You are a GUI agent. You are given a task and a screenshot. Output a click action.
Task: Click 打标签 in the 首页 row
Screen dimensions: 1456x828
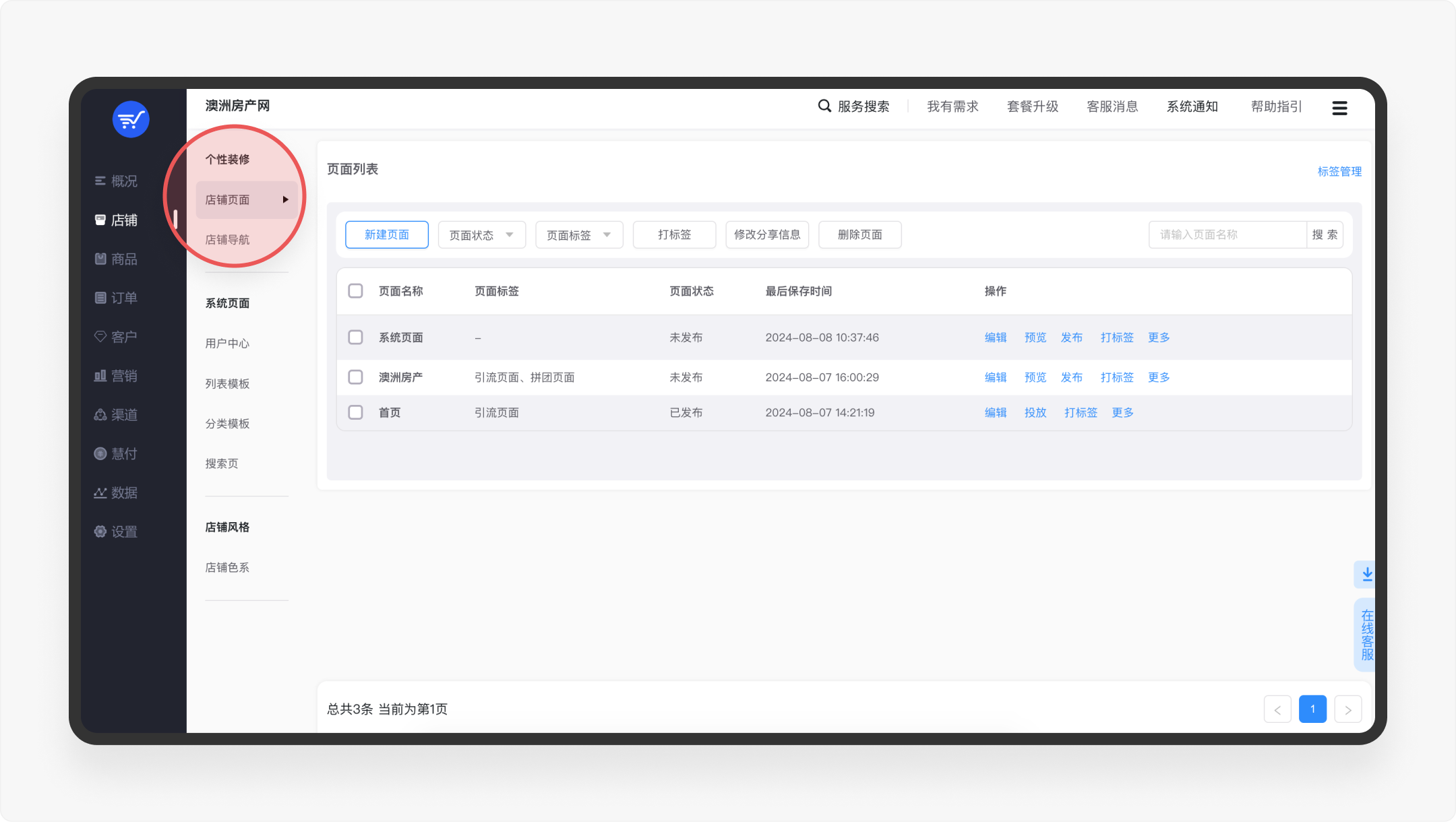pos(1081,412)
